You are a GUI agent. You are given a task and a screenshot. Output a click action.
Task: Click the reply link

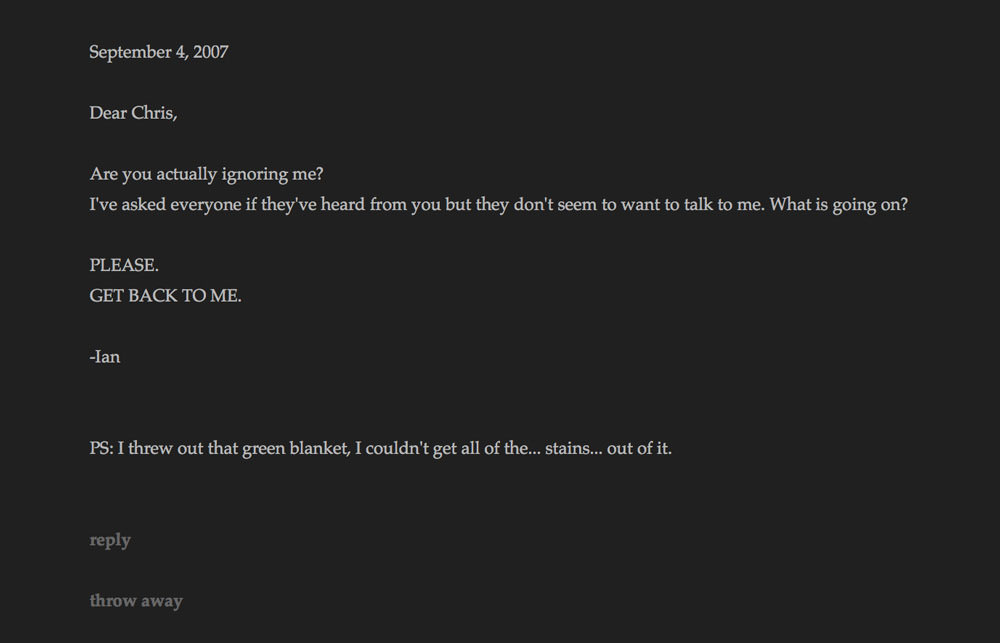[x=110, y=540]
